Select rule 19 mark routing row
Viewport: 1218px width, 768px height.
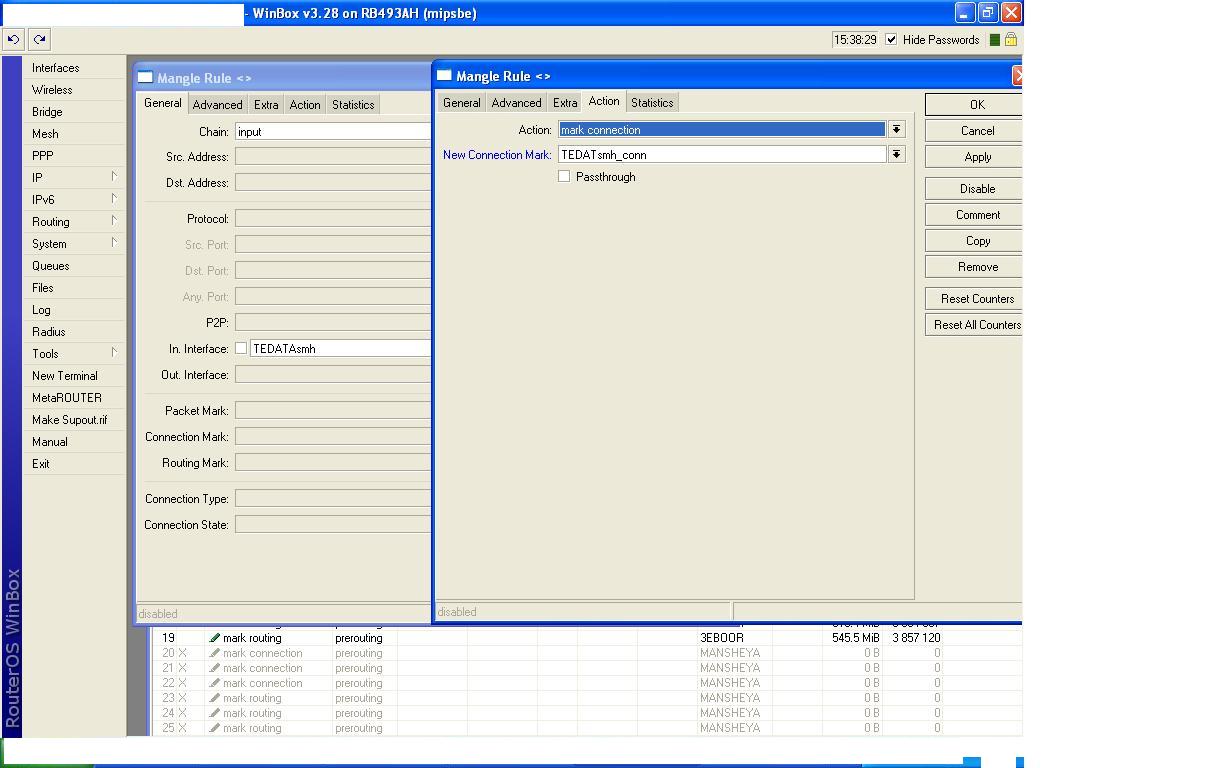(252, 638)
